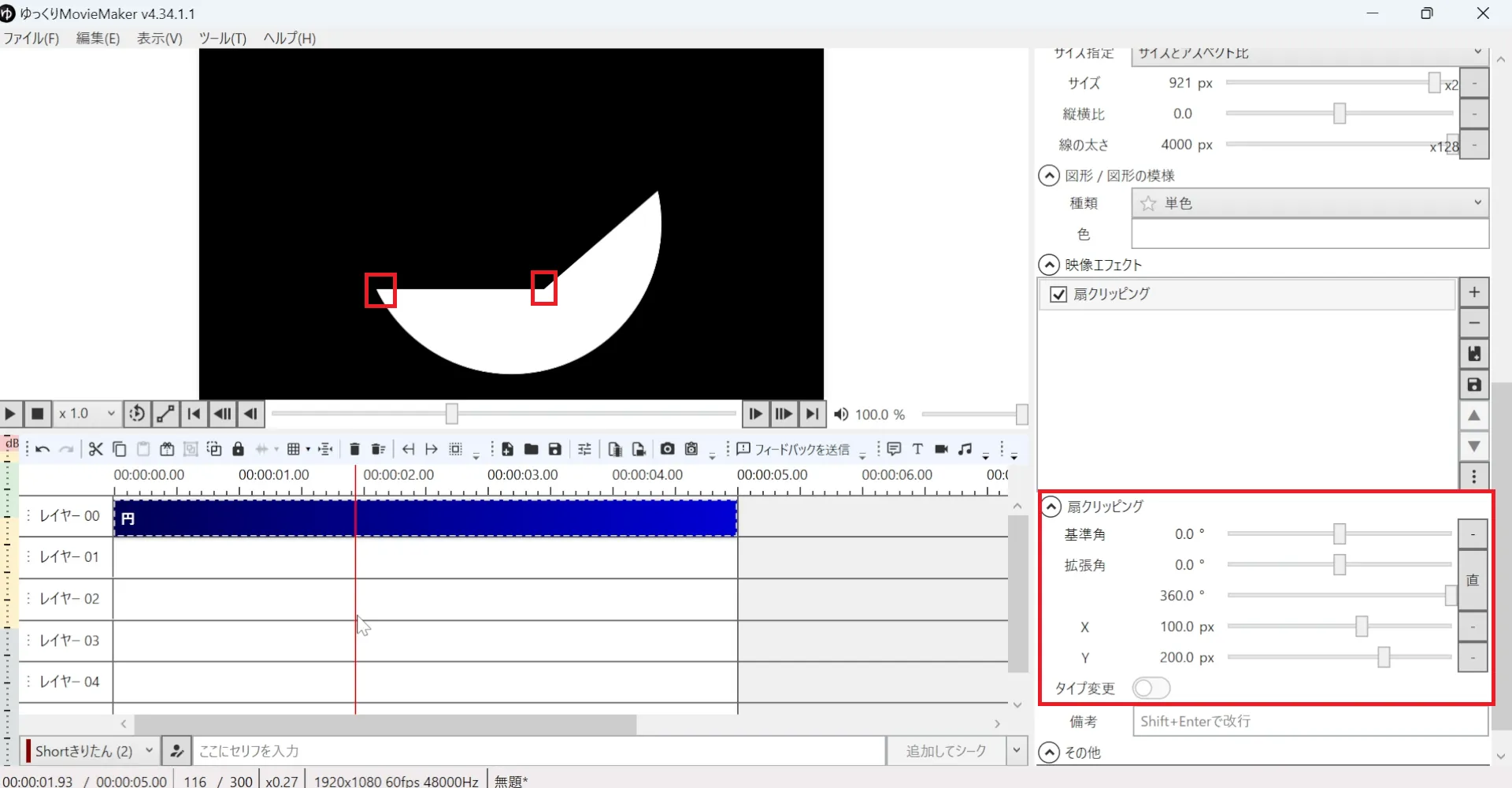Viewport: 1512px width, 788px height.
Task: Click the copy icon in timeline toolbar
Action: [x=120, y=449]
